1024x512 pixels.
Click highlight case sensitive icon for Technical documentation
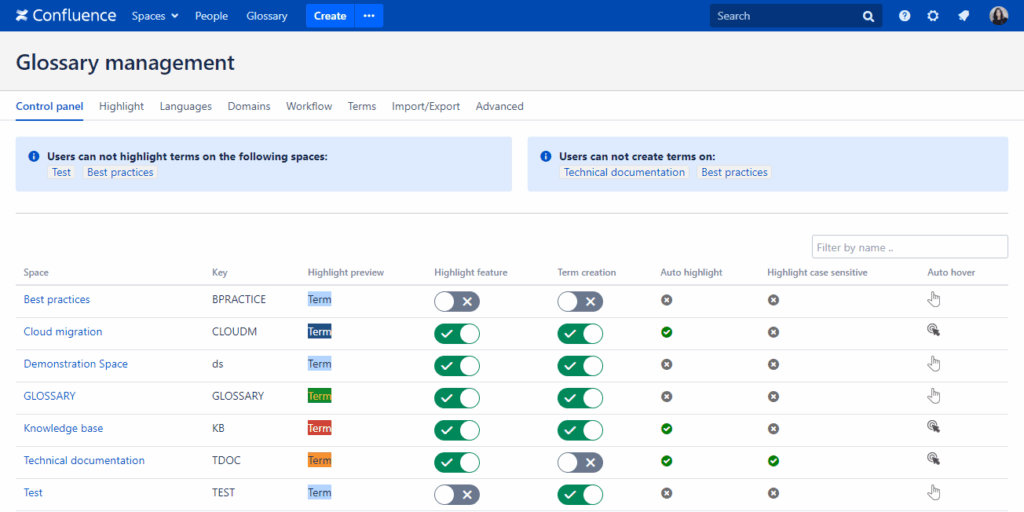tap(773, 460)
